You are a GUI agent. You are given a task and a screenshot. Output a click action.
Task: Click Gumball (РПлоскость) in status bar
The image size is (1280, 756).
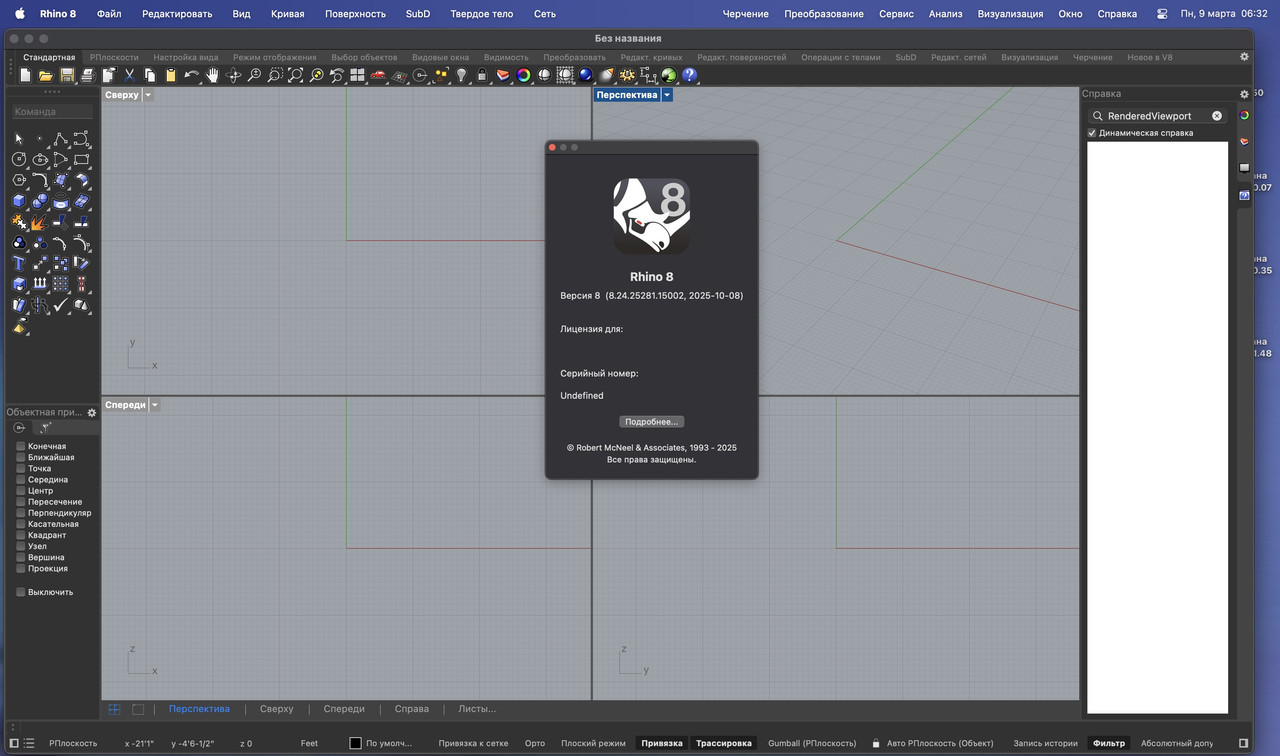(812, 743)
